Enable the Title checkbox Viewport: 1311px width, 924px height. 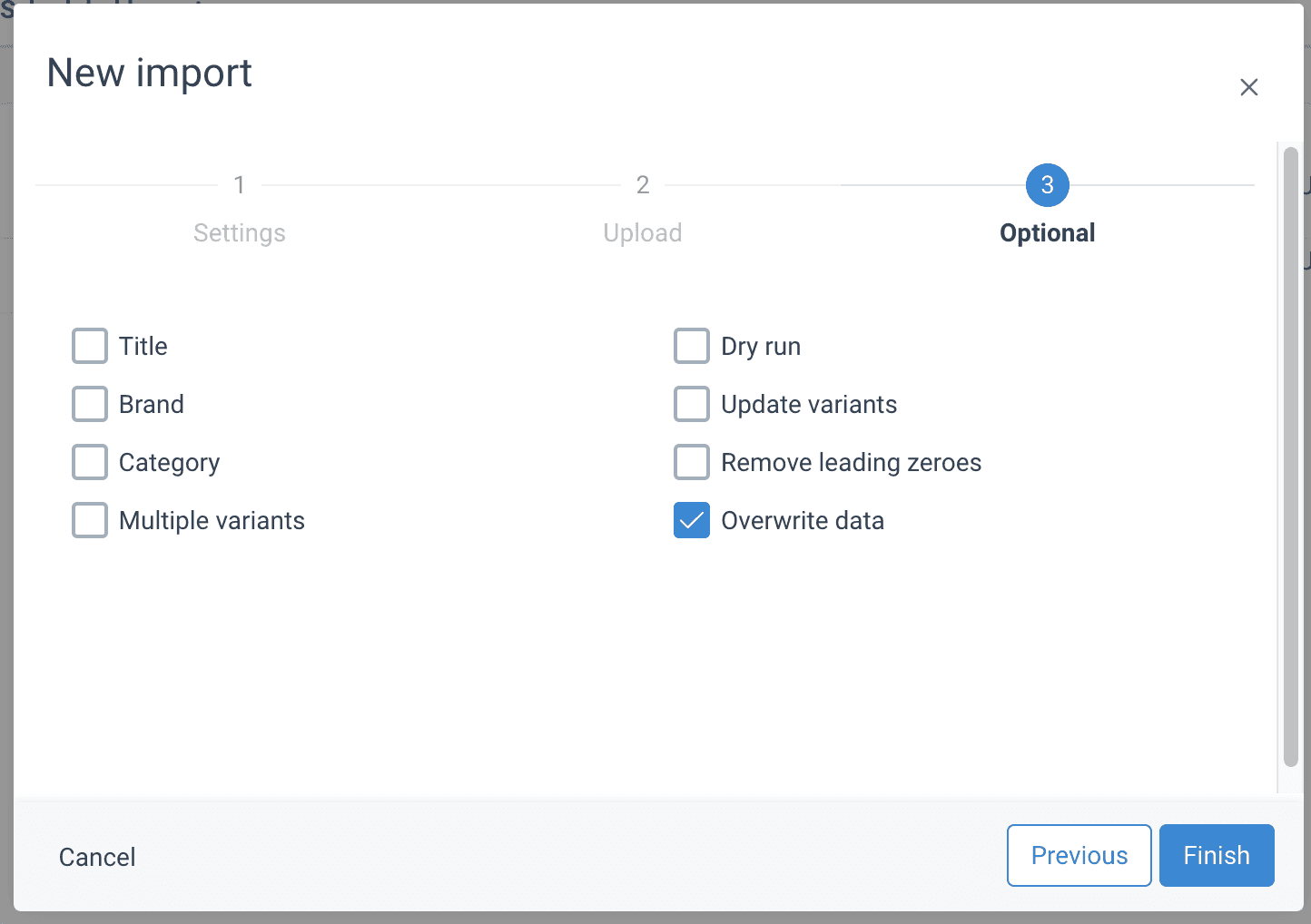tap(90, 346)
